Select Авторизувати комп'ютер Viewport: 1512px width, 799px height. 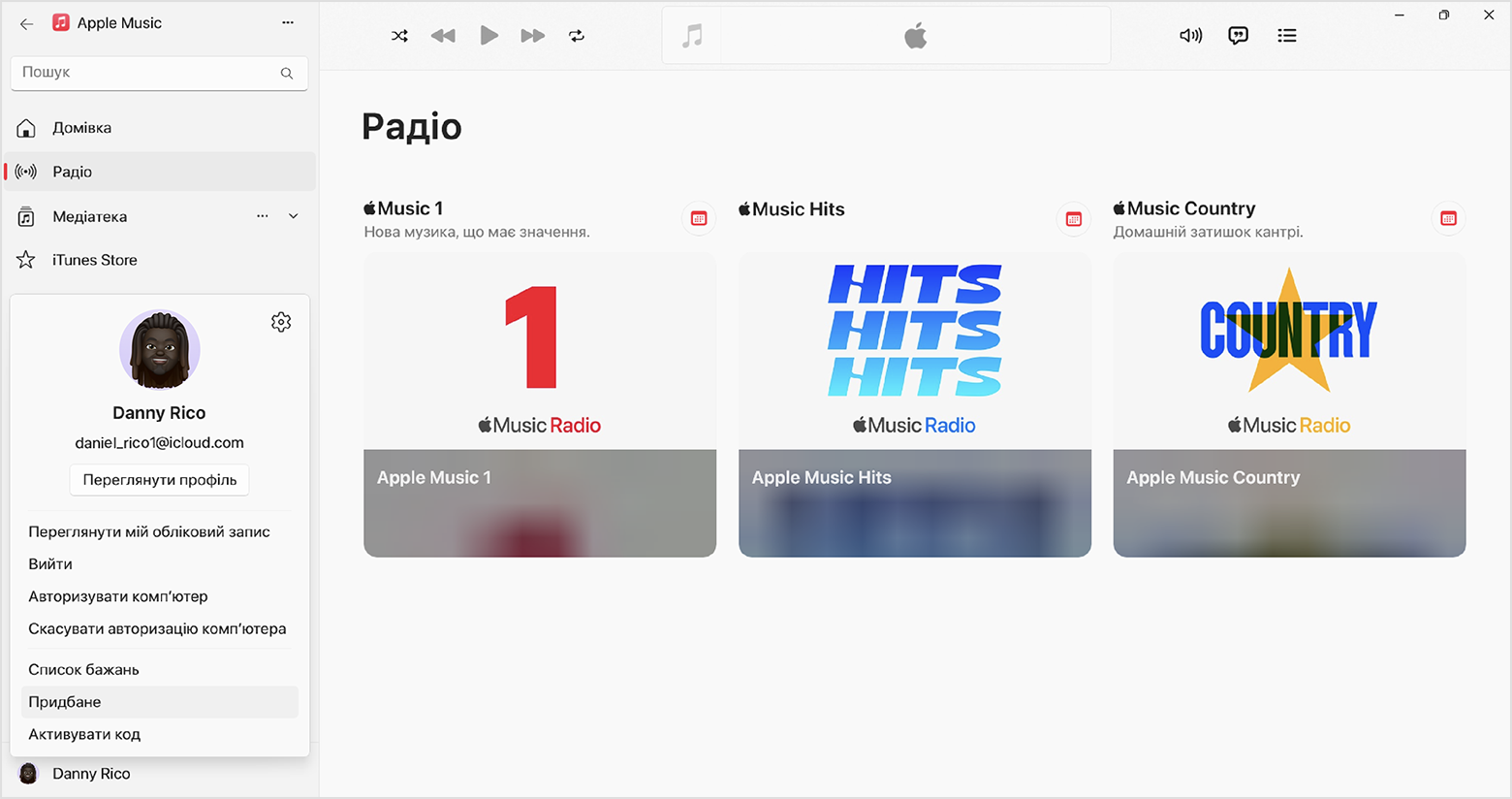tap(160, 596)
